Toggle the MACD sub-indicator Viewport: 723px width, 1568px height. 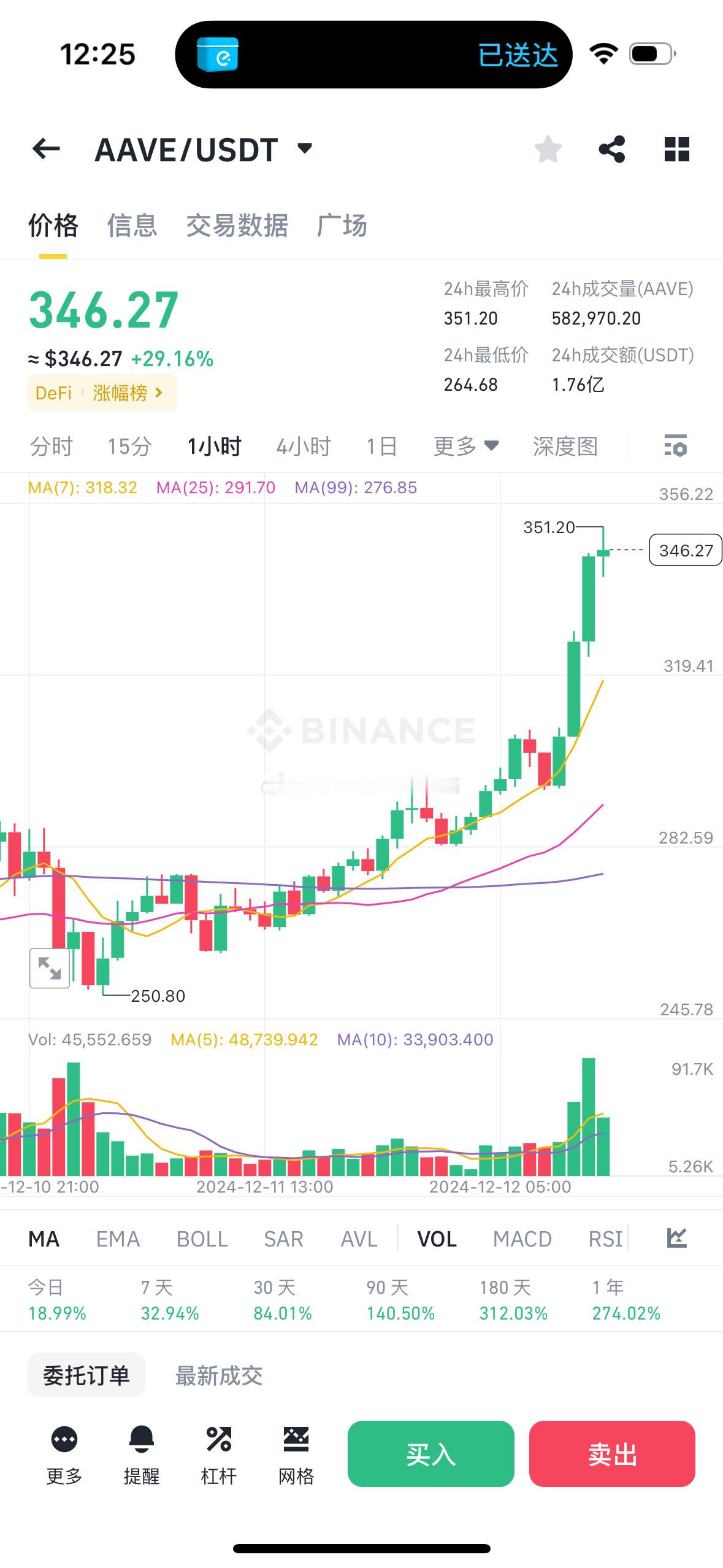[x=522, y=1239]
